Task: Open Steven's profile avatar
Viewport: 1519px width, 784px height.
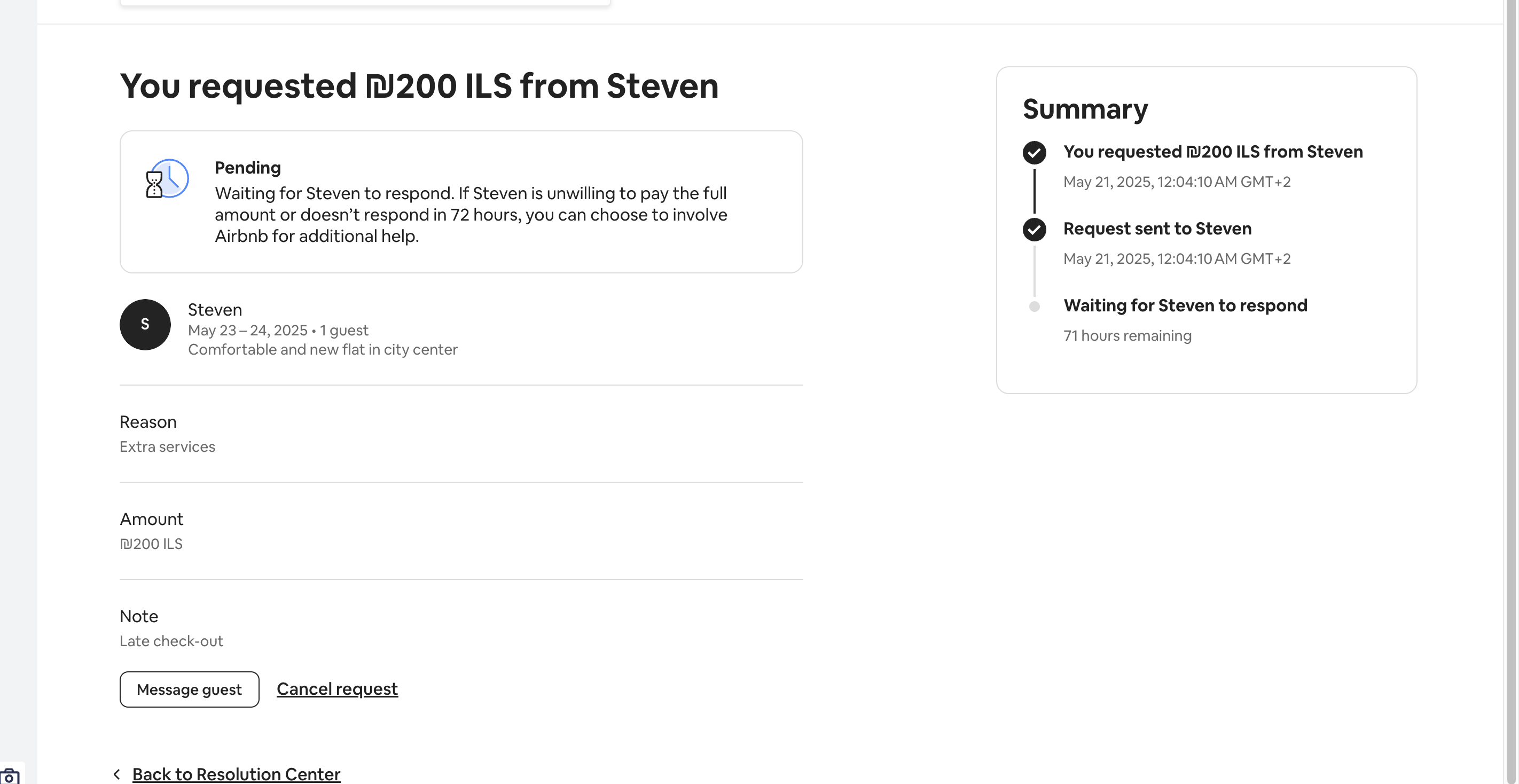Action: [145, 324]
